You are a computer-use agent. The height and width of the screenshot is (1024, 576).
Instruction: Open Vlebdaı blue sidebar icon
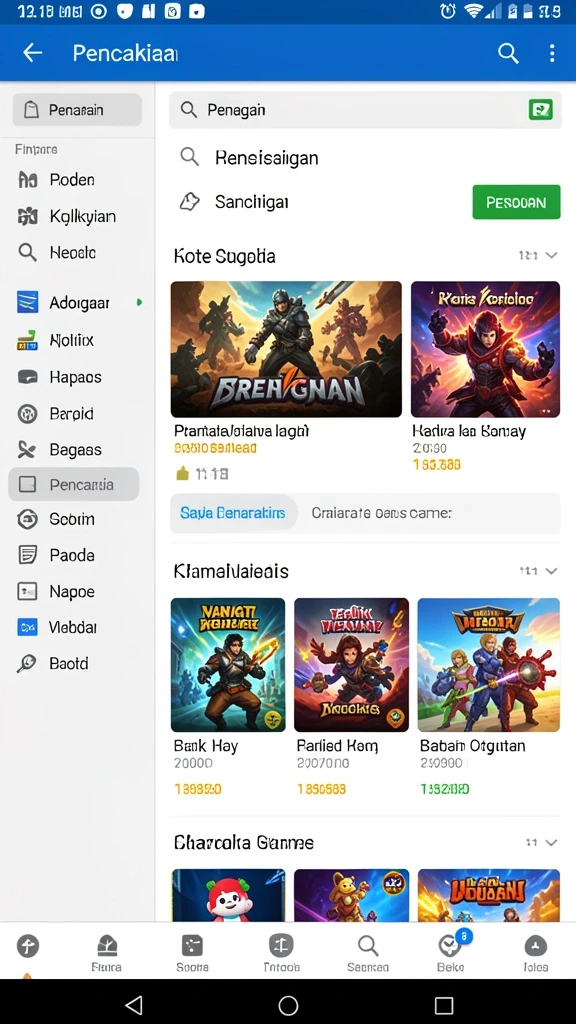[27, 628]
